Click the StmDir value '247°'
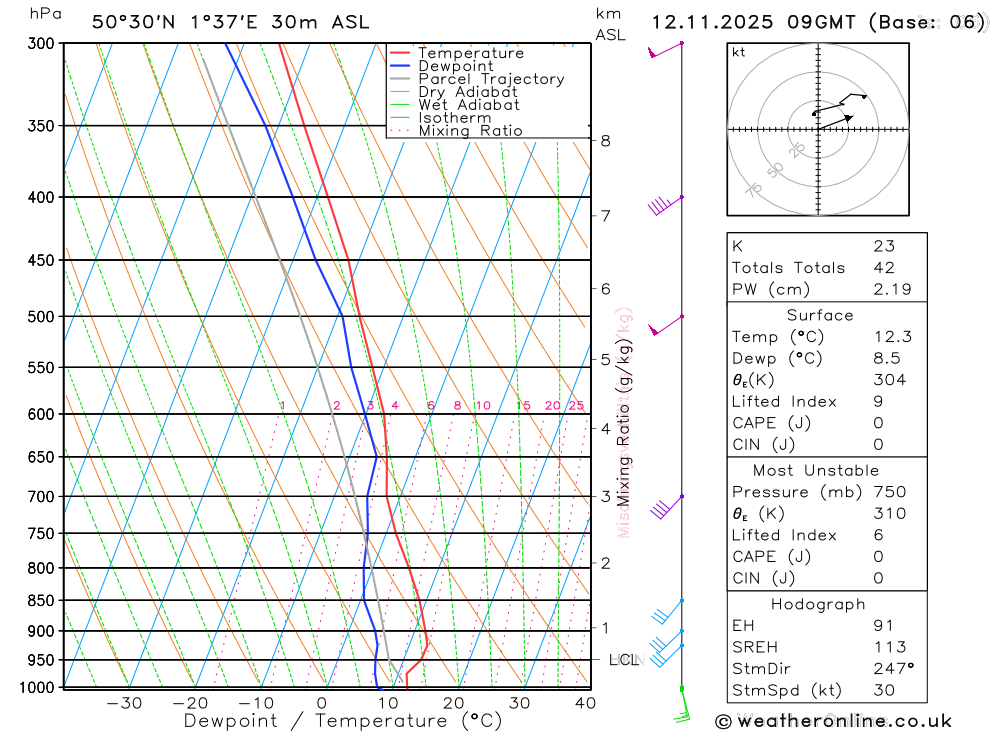 (893, 669)
